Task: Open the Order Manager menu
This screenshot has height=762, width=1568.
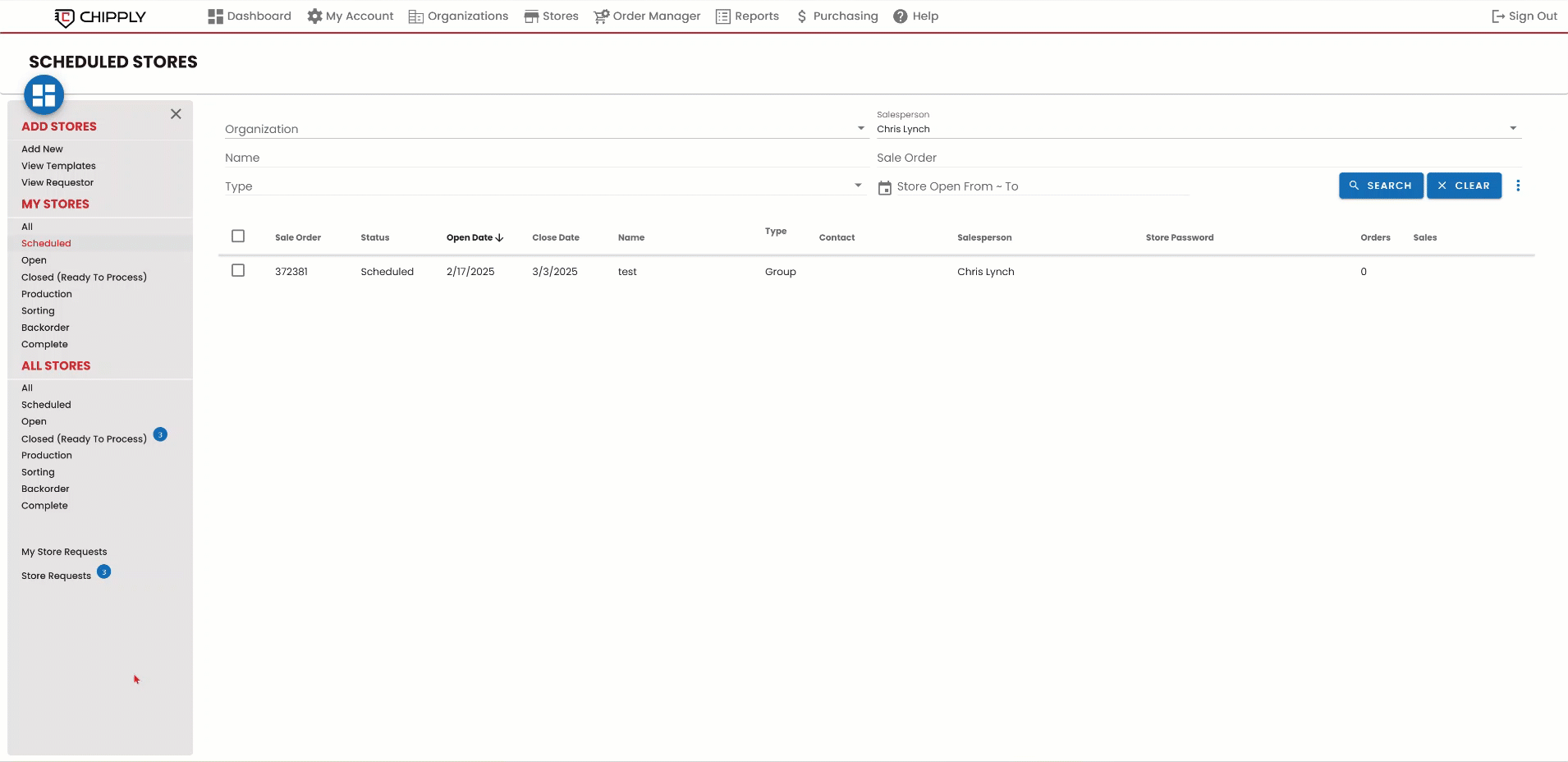Action: click(647, 16)
